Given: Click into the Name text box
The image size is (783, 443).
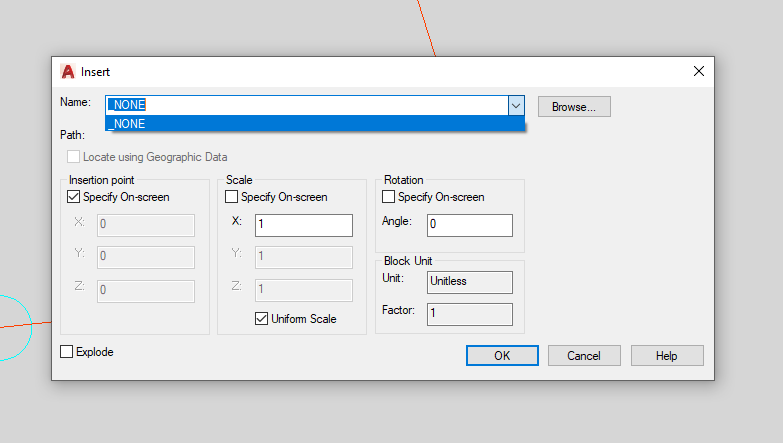Looking at the screenshot, I should pyautogui.click(x=300, y=105).
